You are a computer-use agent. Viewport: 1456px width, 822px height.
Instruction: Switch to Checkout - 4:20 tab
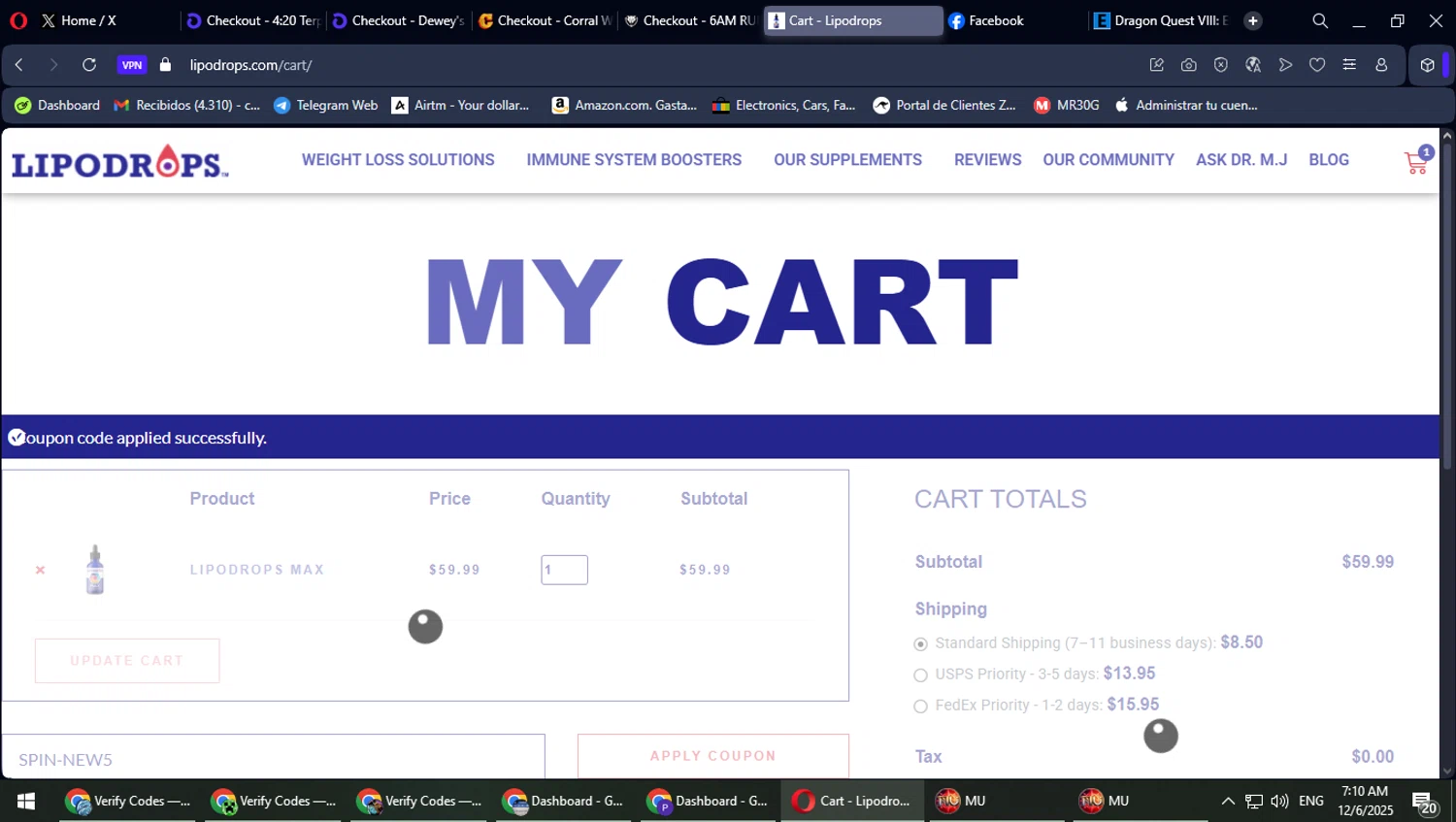point(252,20)
